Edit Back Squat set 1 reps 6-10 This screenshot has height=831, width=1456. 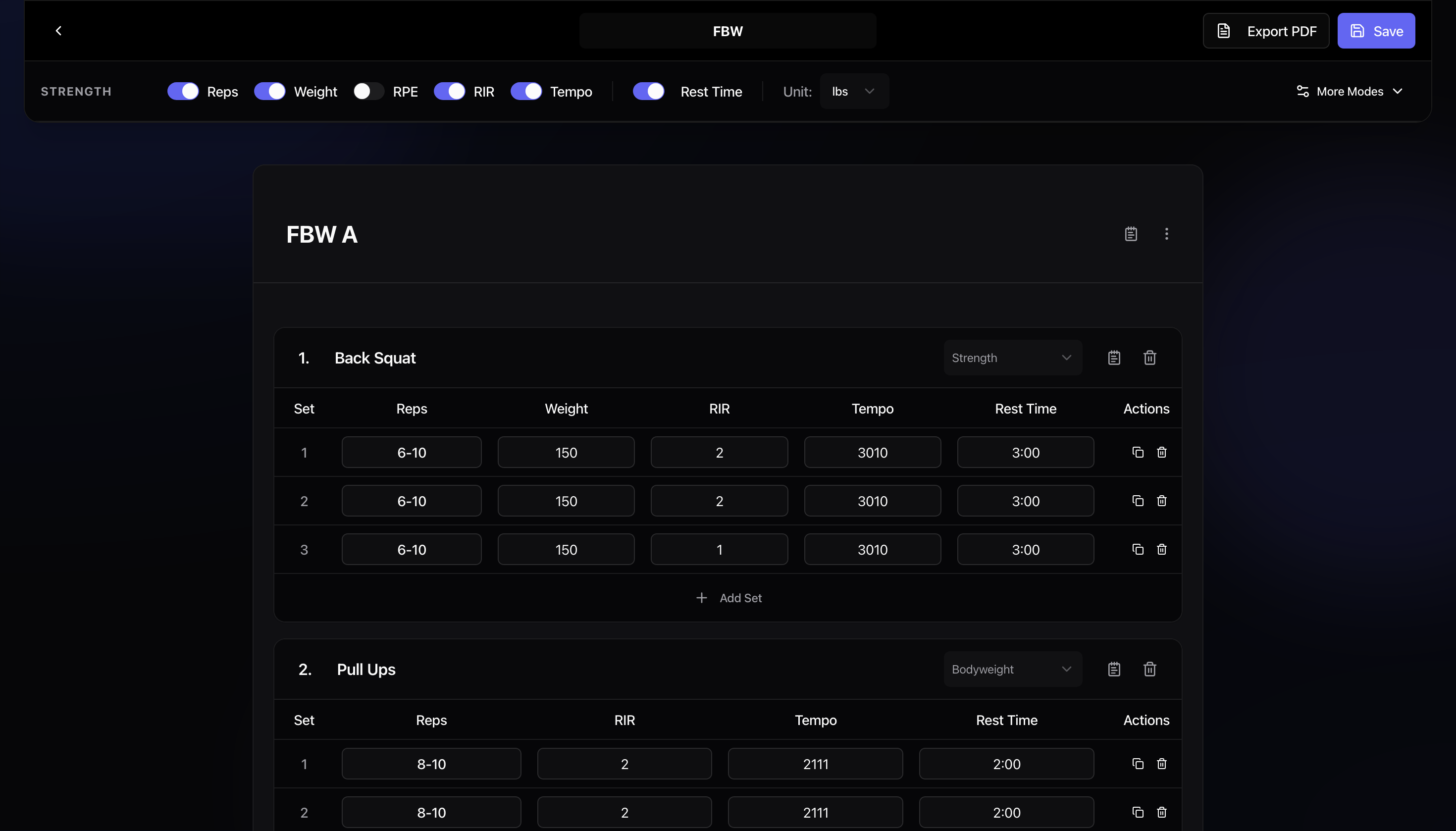412,453
